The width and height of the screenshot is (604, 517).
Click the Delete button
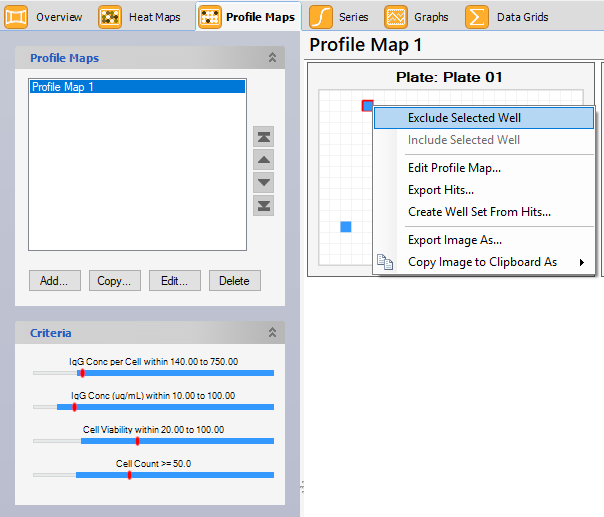[235, 280]
